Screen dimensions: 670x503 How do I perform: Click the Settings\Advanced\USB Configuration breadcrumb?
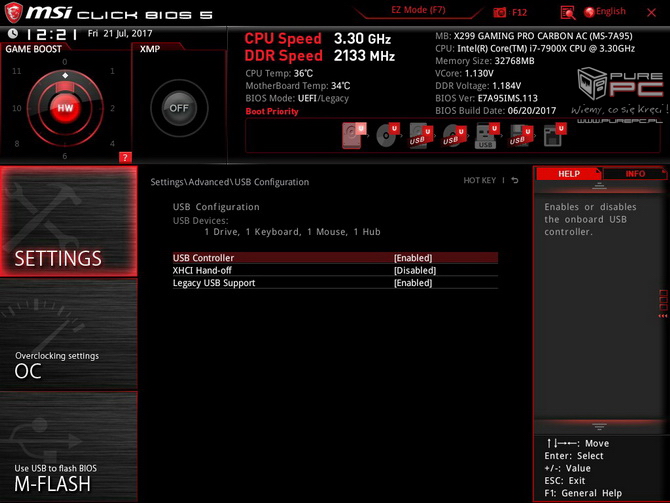229,182
